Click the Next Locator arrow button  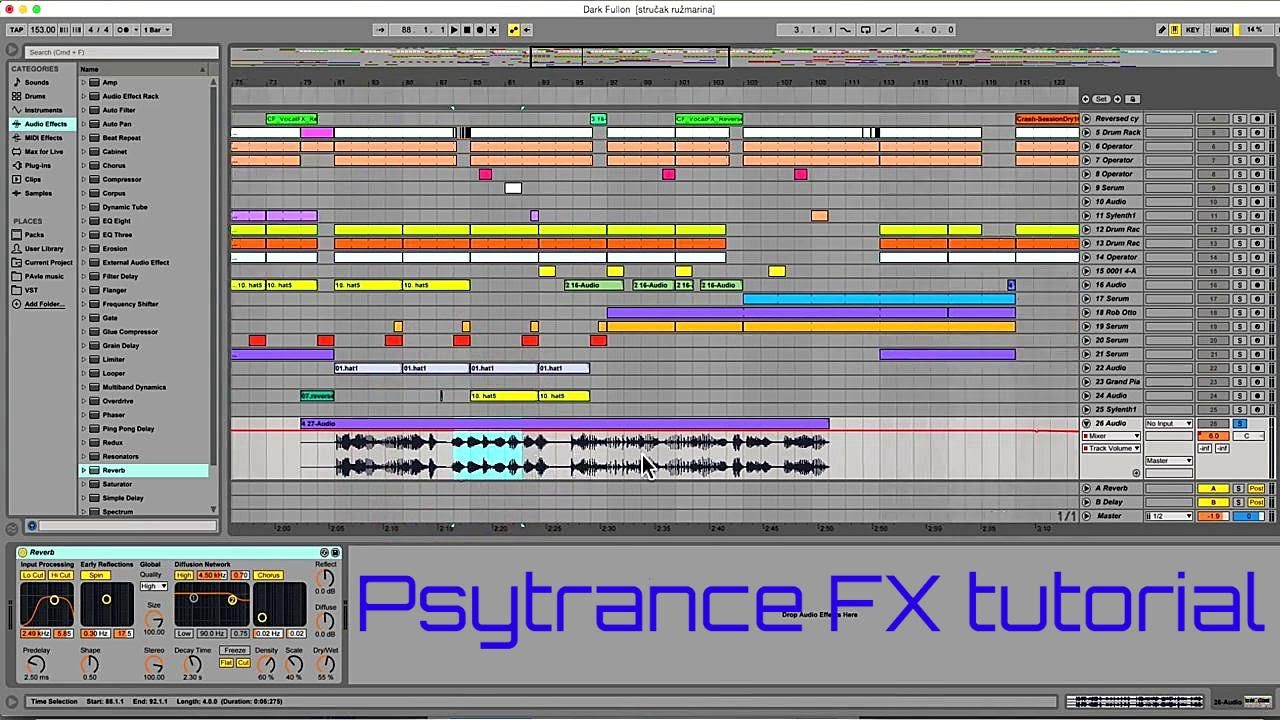click(1119, 99)
